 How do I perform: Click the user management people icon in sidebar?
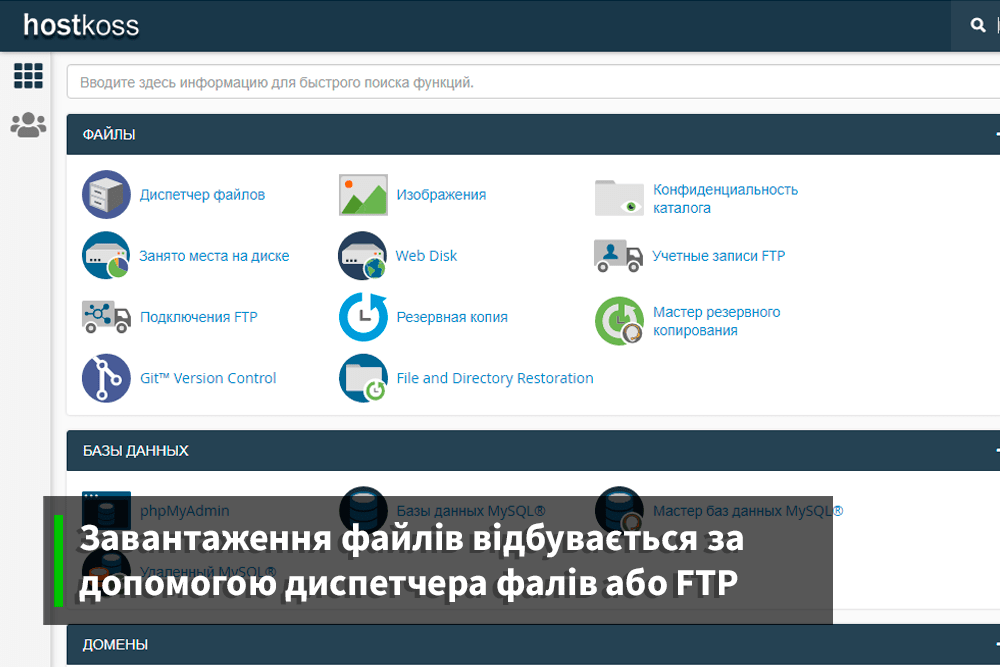[28, 125]
